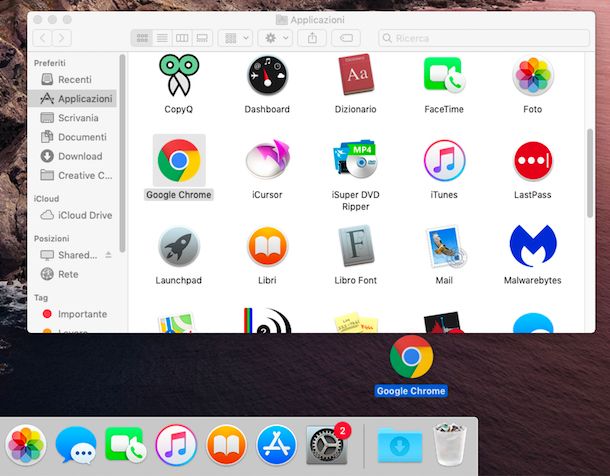610x476 pixels.
Task: Select the Mail app icon
Action: point(445,247)
